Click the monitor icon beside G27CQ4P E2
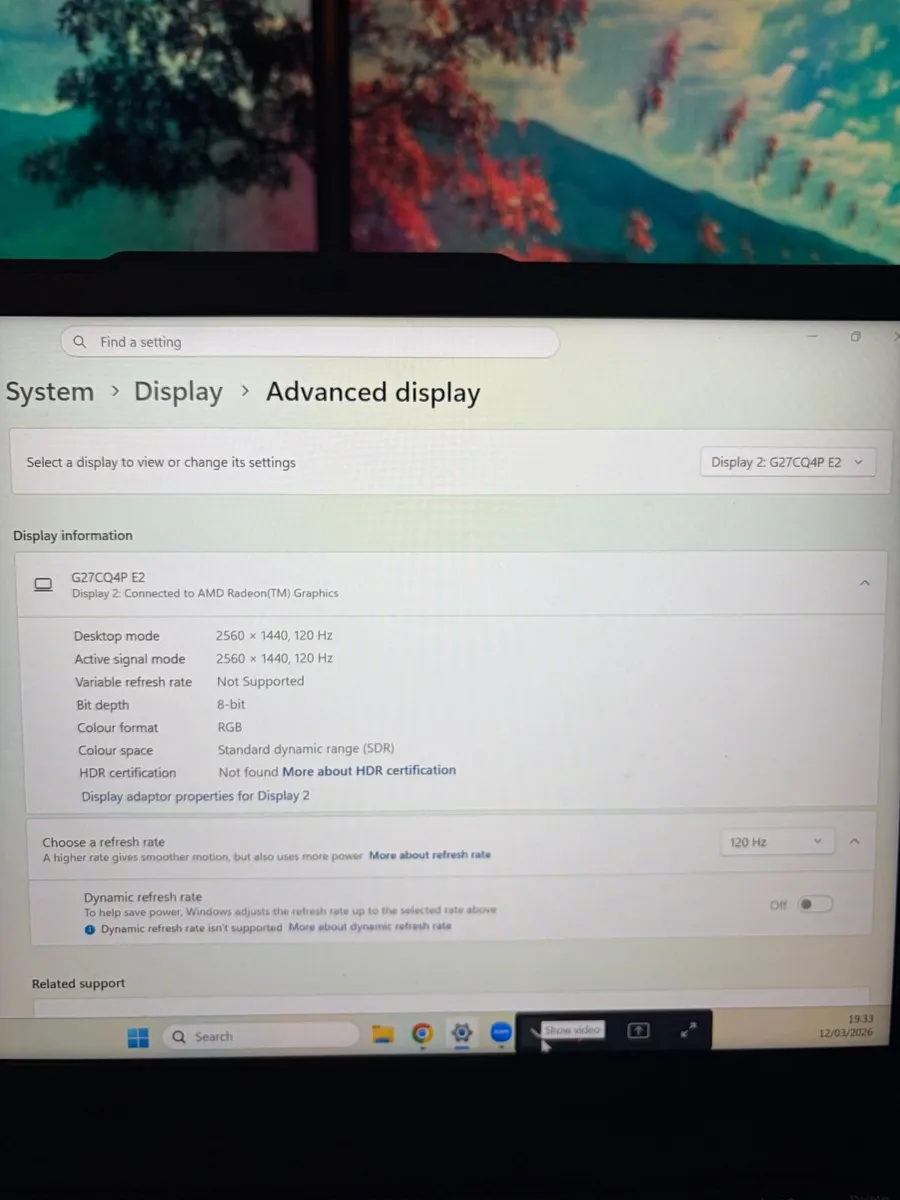The width and height of the screenshot is (900, 1200). click(x=43, y=583)
